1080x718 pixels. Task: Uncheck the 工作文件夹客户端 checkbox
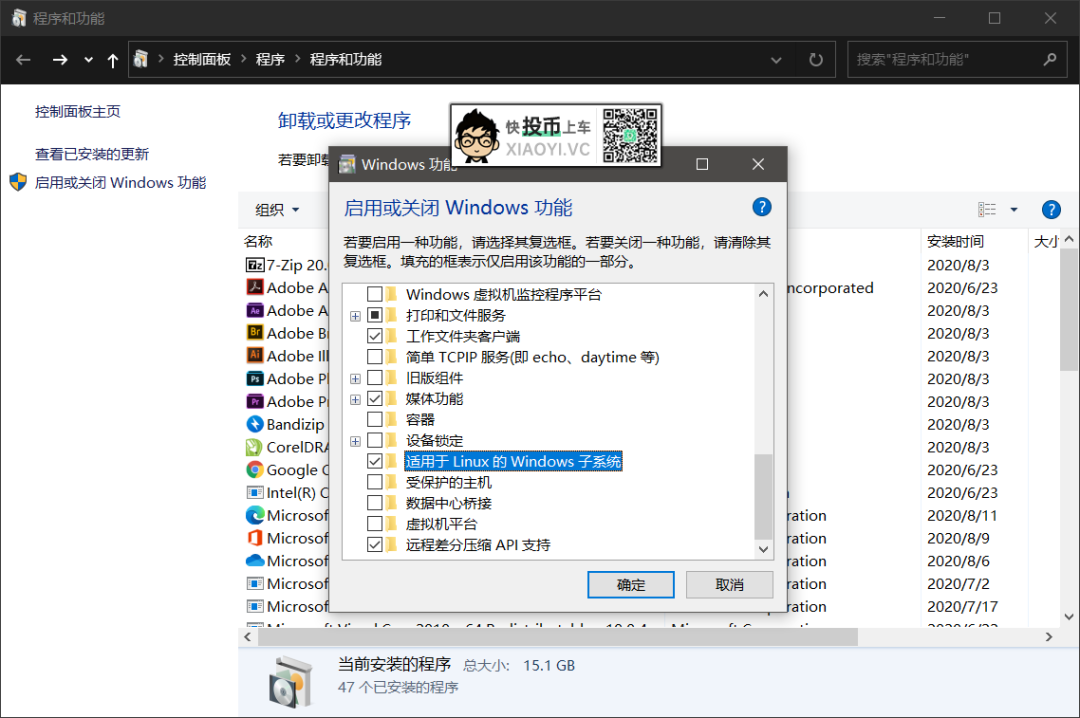tap(375, 336)
